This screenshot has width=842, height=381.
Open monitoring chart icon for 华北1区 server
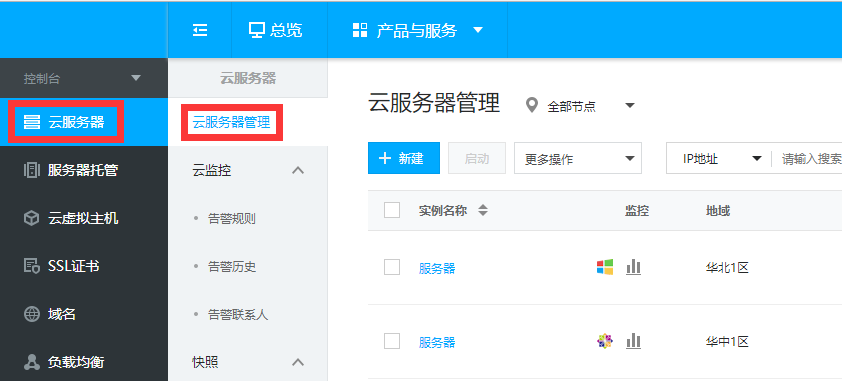(634, 267)
